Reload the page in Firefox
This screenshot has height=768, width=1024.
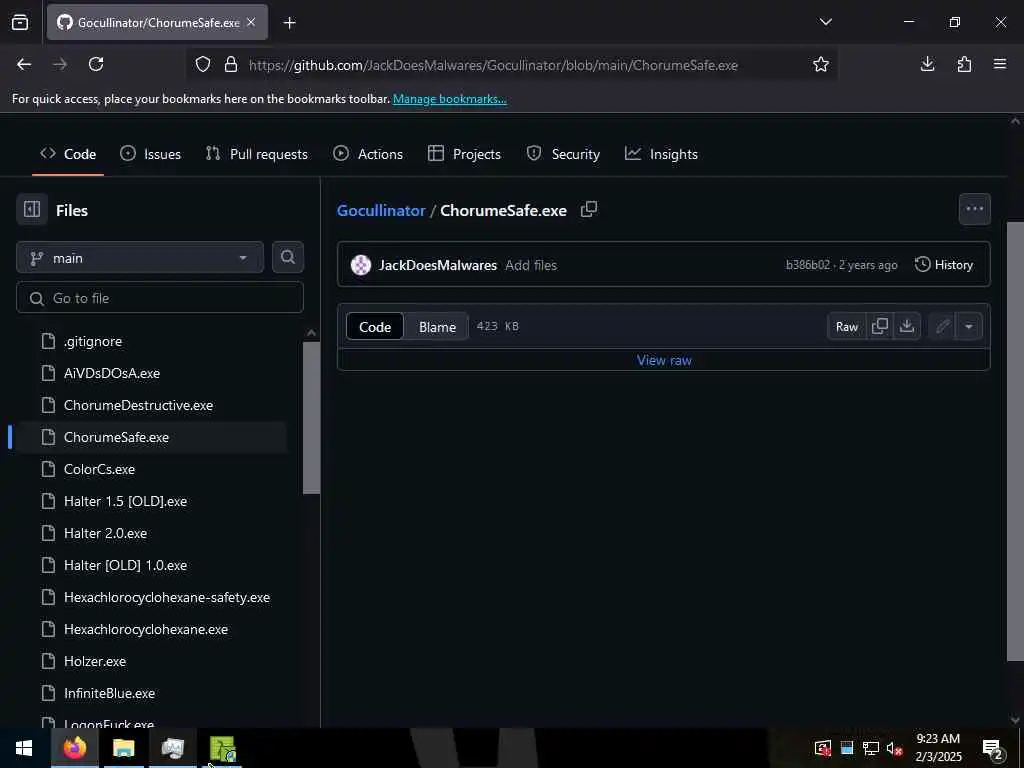[x=96, y=64]
